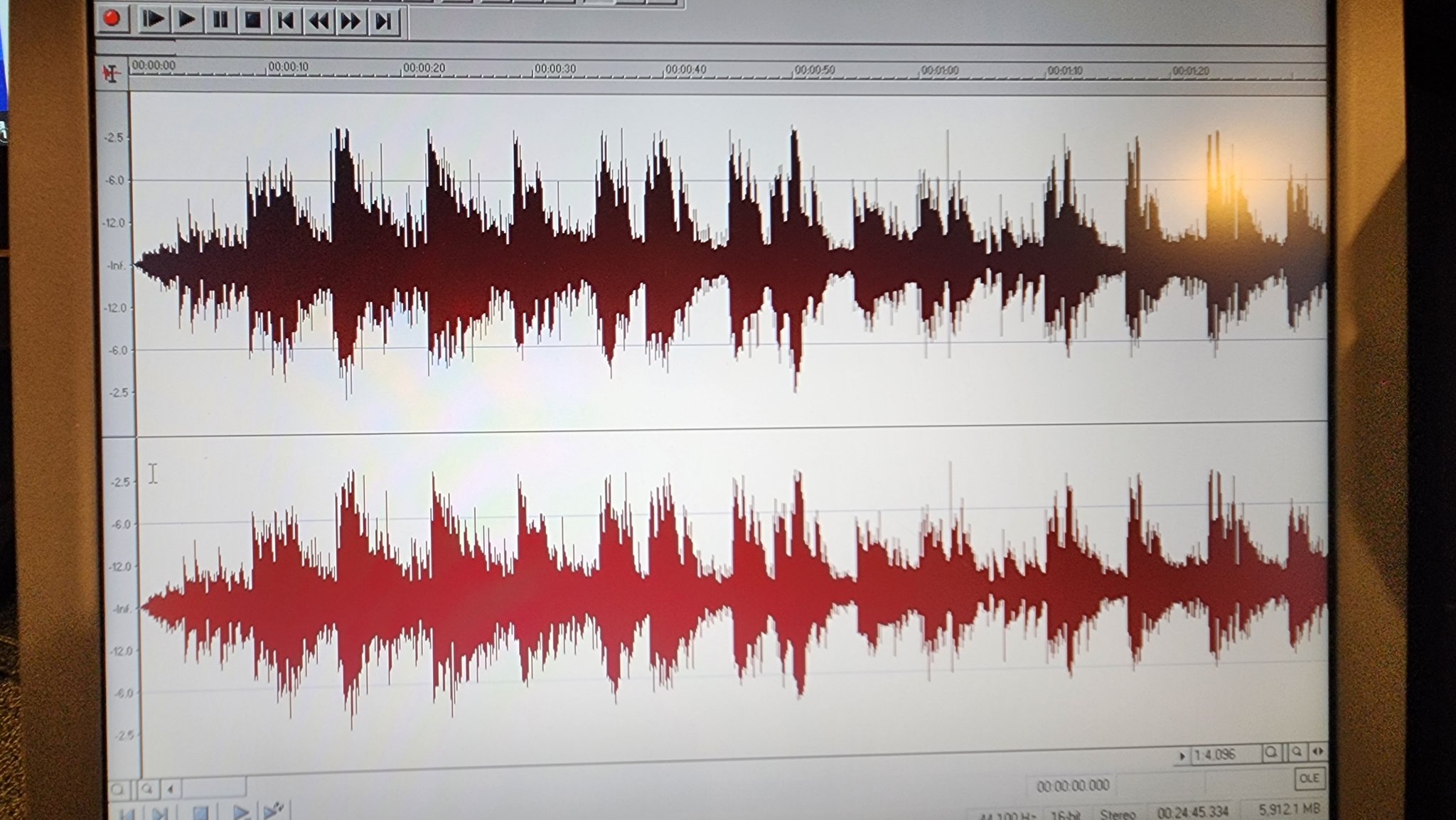
Task: Click the -2.5 dB label at the top of the lower channel
Action: point(121,482)
